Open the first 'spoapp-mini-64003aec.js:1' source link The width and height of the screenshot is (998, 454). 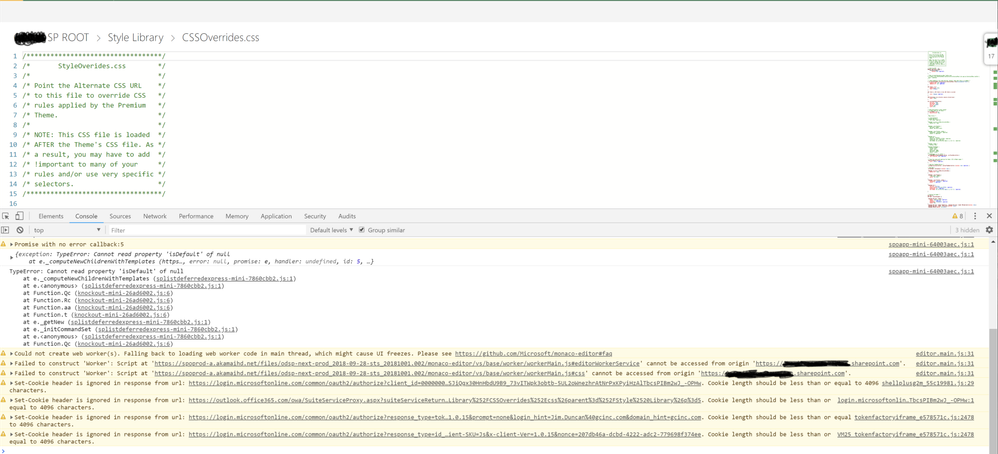(x=931, y=245)
